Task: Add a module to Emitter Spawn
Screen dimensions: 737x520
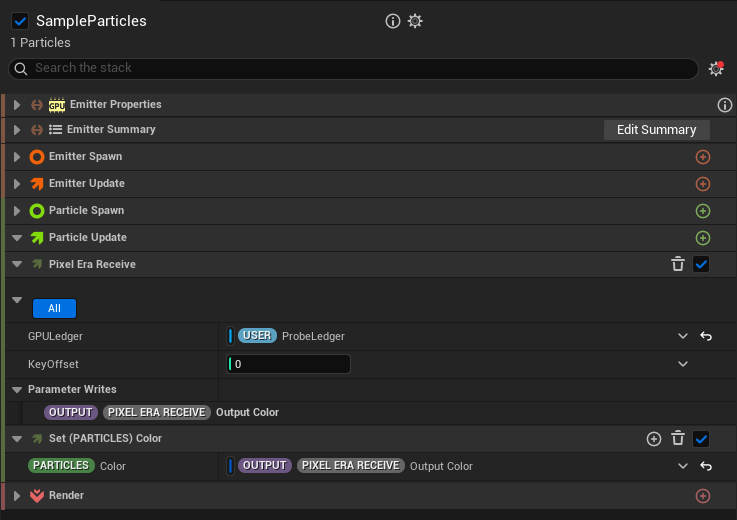Action: pos(703,157)
